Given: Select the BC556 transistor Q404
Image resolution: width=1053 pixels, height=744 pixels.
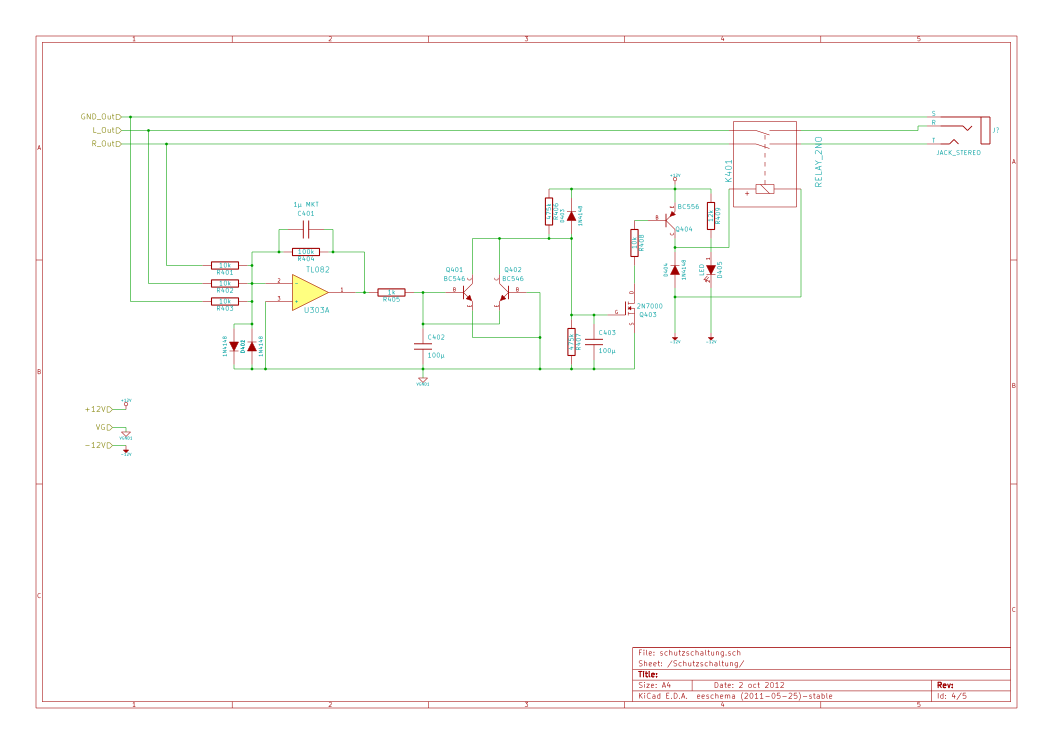Looking at the screenshot, I should click(x=669, y=218).
